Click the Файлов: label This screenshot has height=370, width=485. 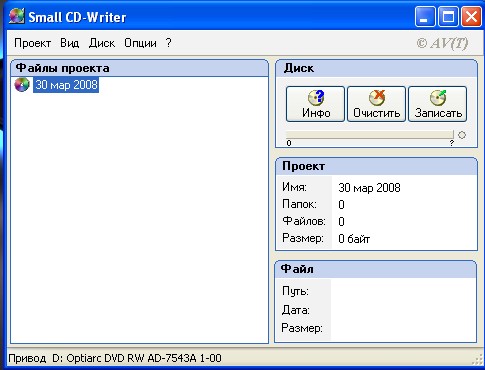click(304, 221)
